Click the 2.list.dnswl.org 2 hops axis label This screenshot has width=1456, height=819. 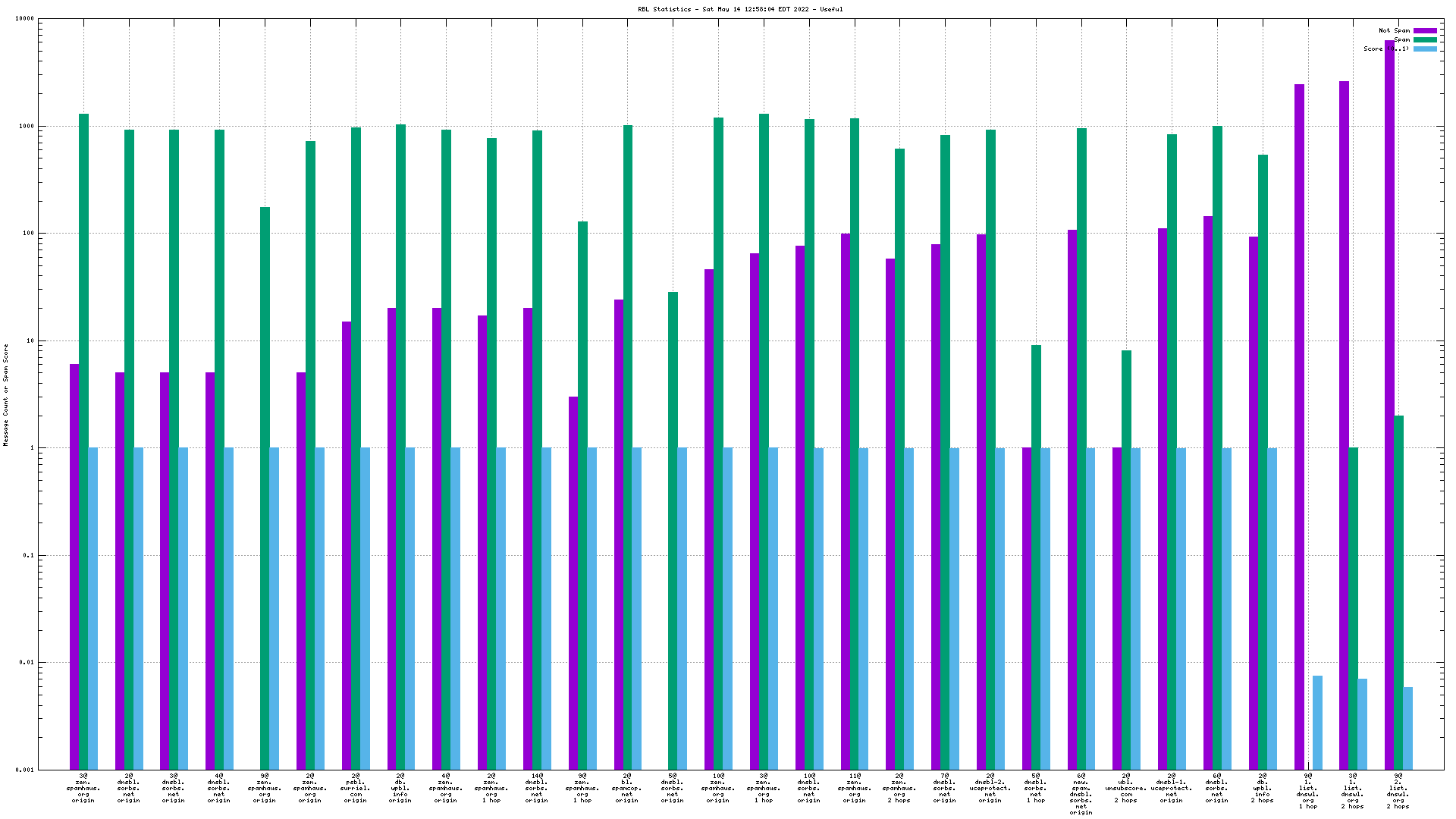point(1398,791)
